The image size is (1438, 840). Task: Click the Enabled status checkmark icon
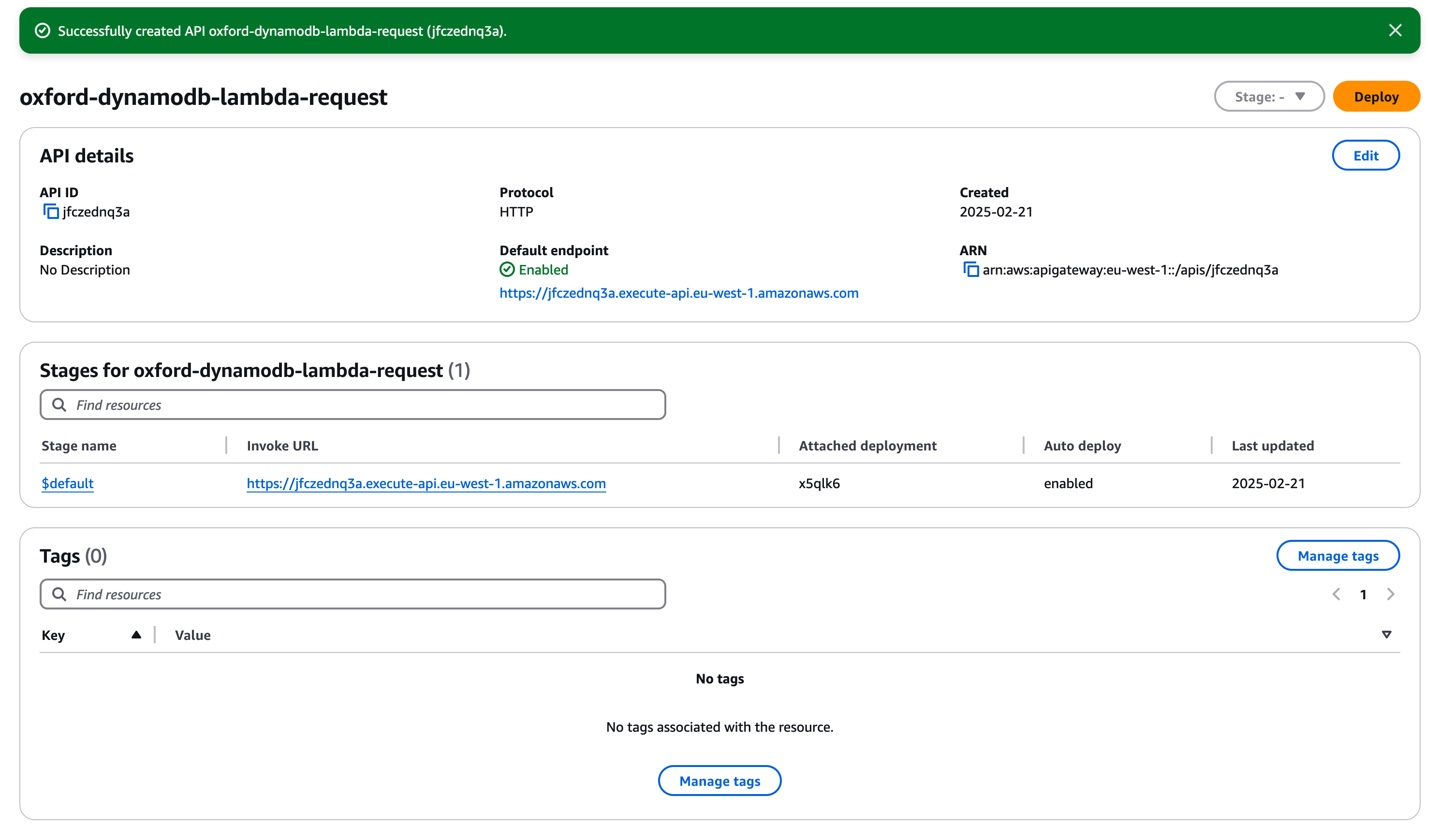(507, 270)
